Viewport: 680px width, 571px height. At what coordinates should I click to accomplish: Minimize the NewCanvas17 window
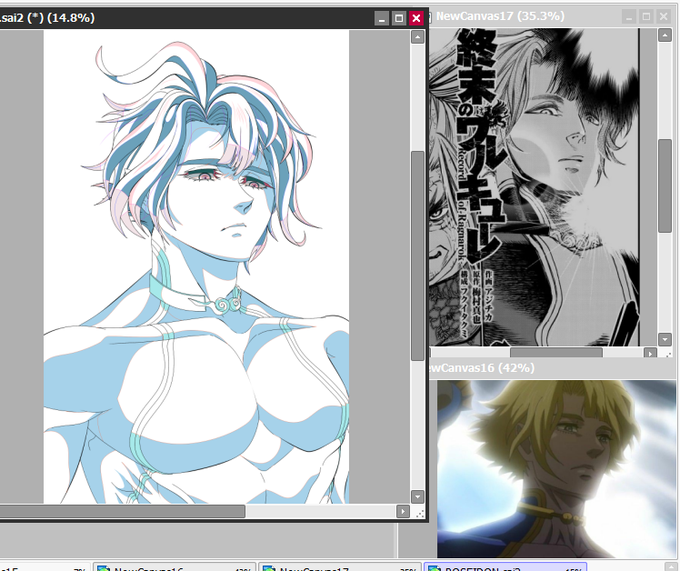[x=629, y=16]
